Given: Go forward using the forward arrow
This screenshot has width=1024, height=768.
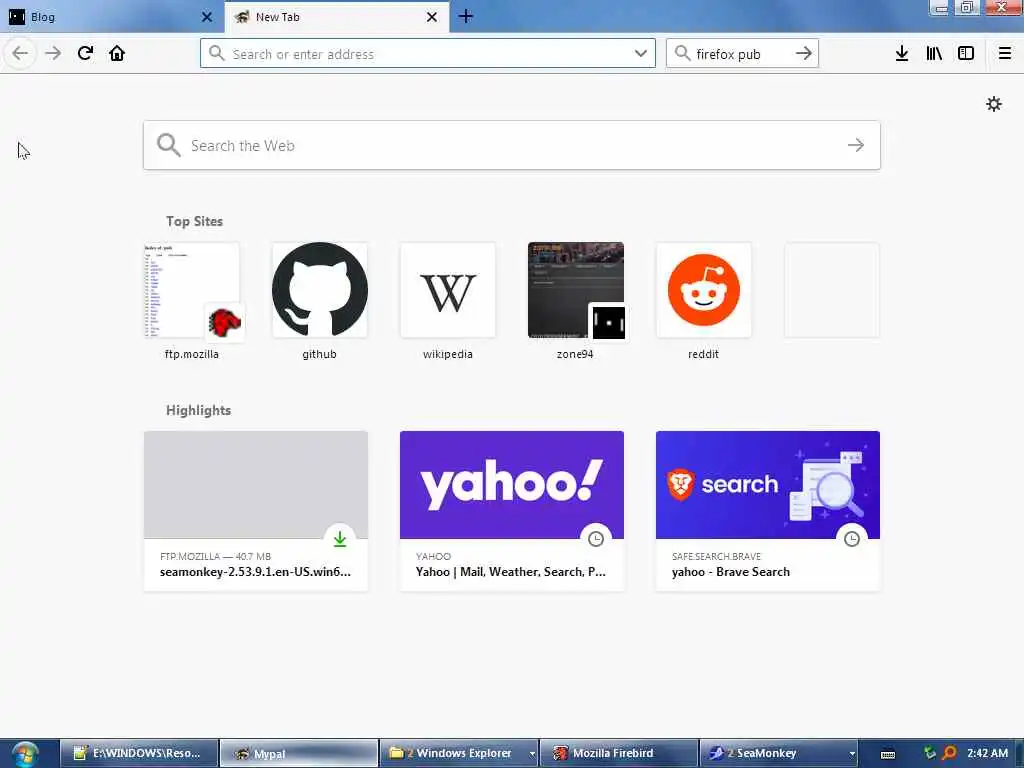Looking at the screenshot, I should [x=53, y=54].
